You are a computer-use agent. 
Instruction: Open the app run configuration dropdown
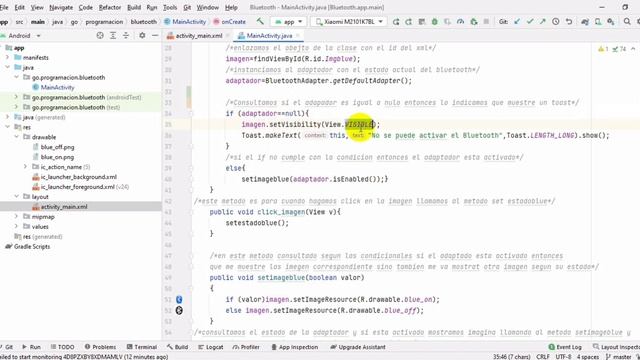click(x=289, y=22)
